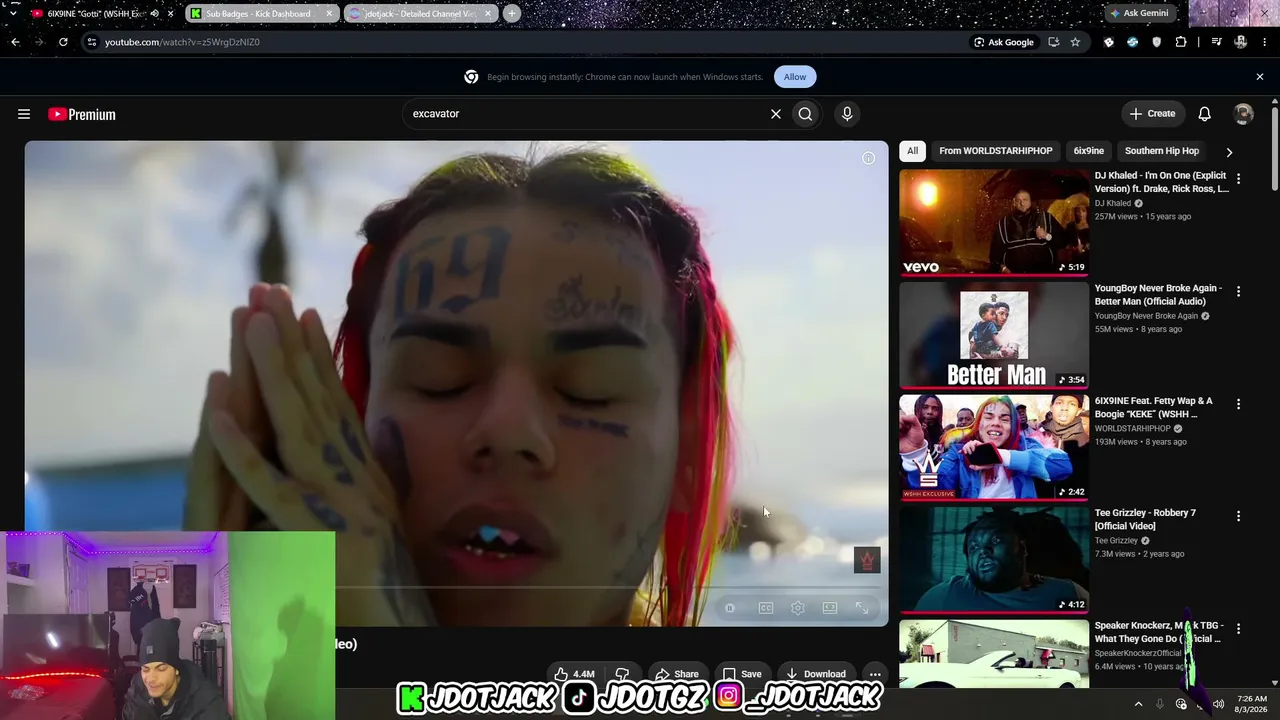Open YouTube notifications bell
The height and width of the screenshot is (720, 1280).
tap(1204, 114)
